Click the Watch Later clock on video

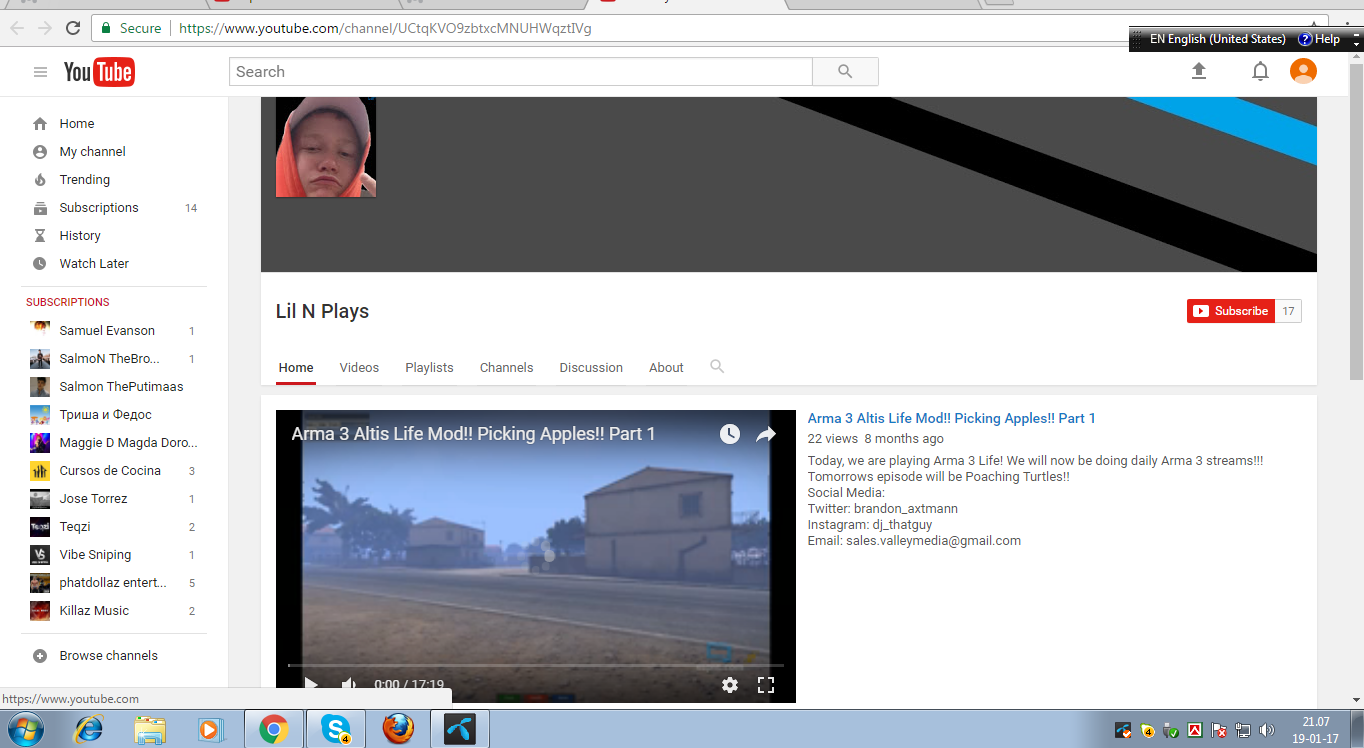pyautogui.click(x=730, y=434)
